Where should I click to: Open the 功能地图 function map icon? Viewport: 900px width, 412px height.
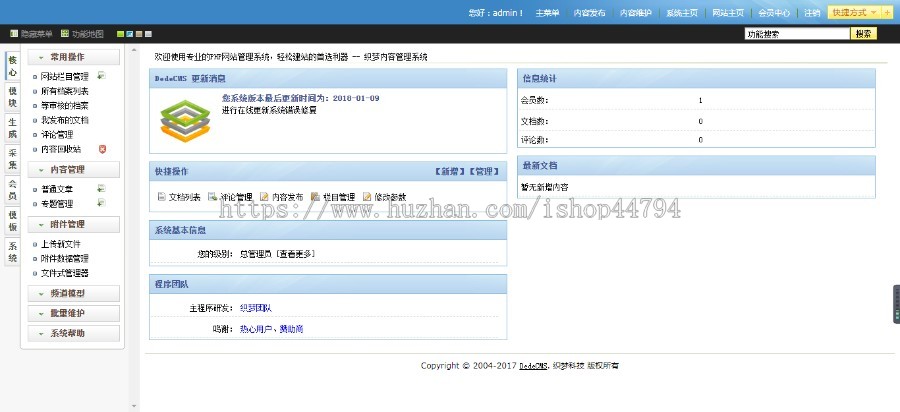click(65, 34)
